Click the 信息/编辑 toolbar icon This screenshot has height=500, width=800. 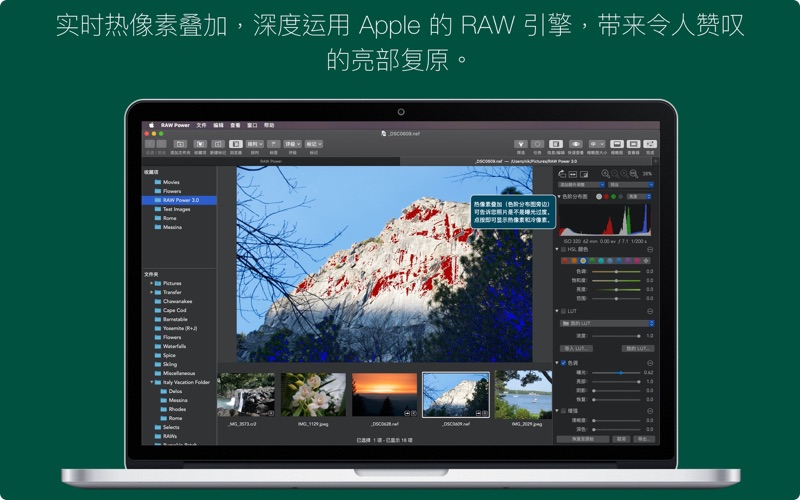[x=558, y=144]
